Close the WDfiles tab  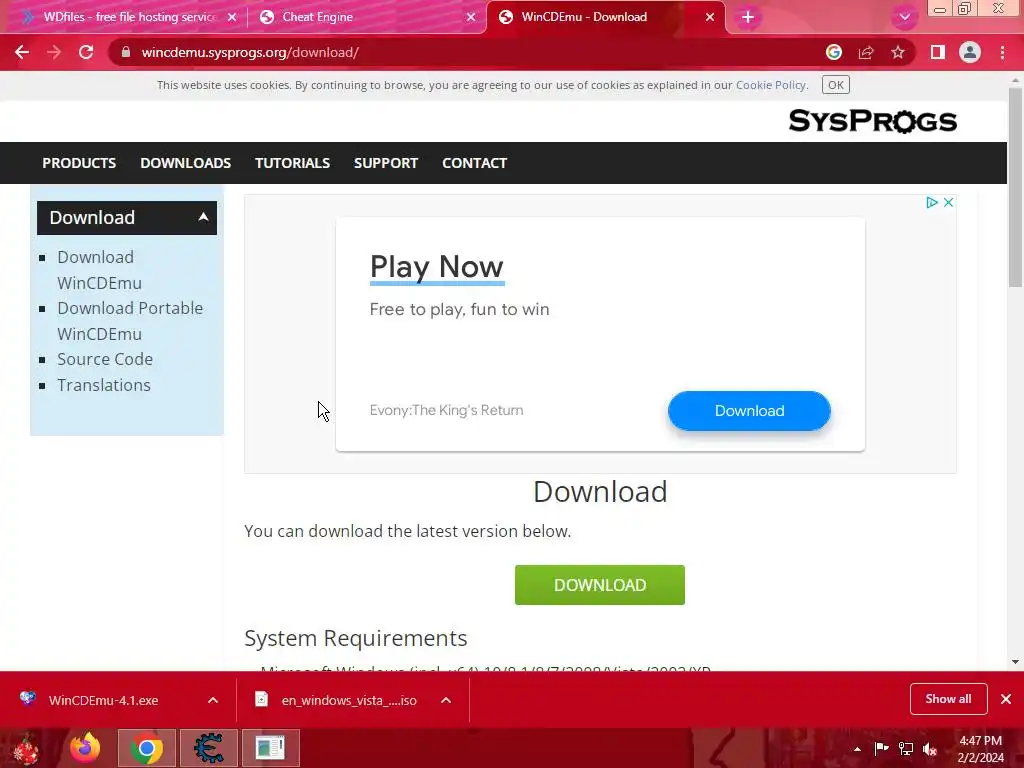coord(232,17)
